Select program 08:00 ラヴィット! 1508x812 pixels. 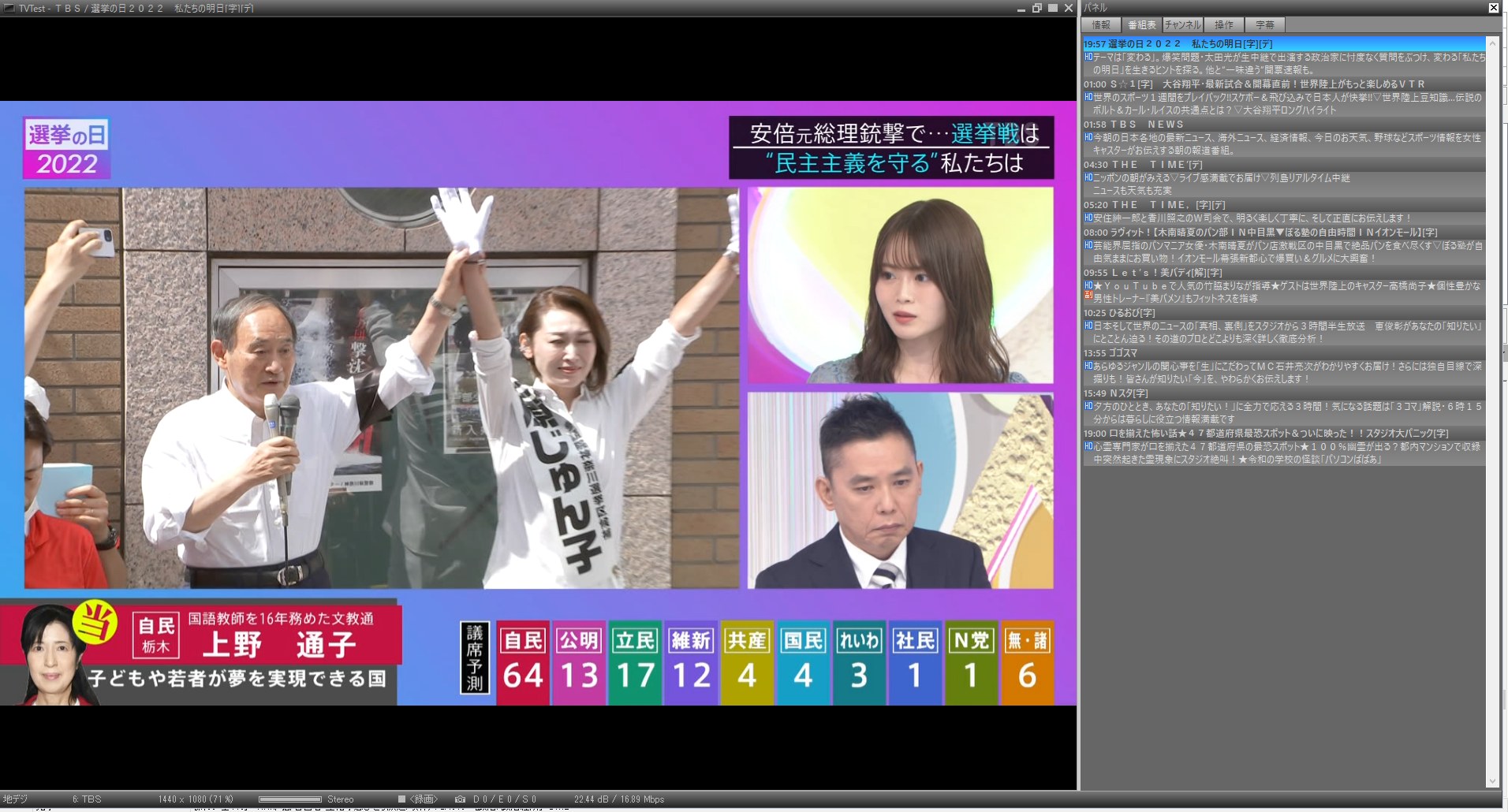point(1284,233)
